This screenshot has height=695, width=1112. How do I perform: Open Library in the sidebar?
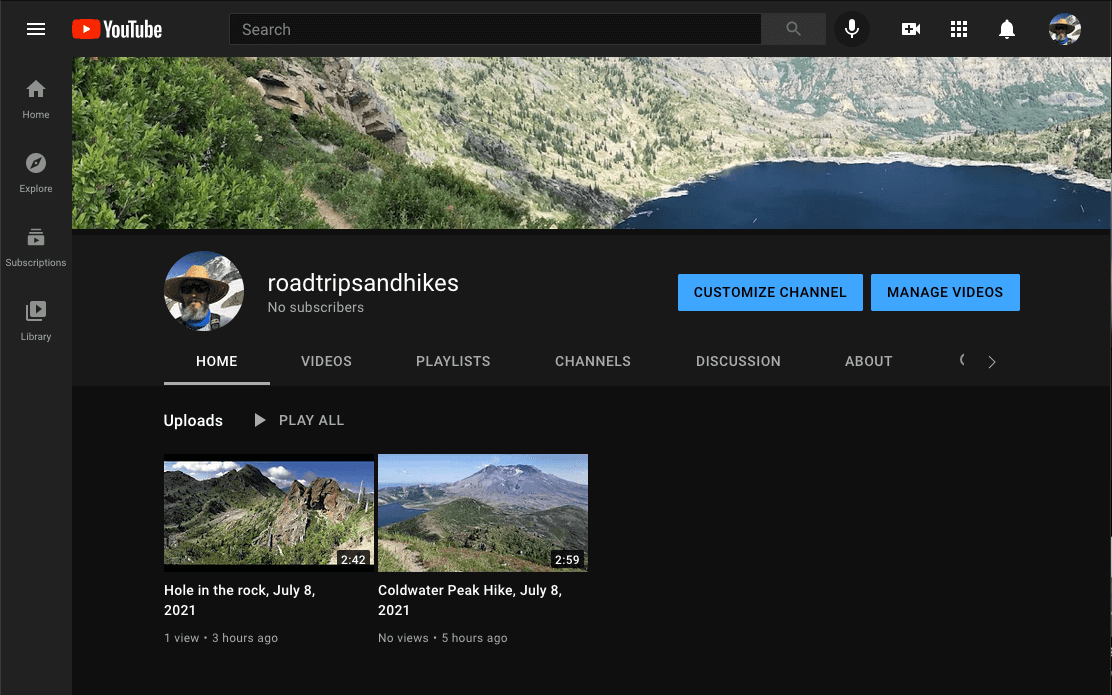[x=35, y=321]
